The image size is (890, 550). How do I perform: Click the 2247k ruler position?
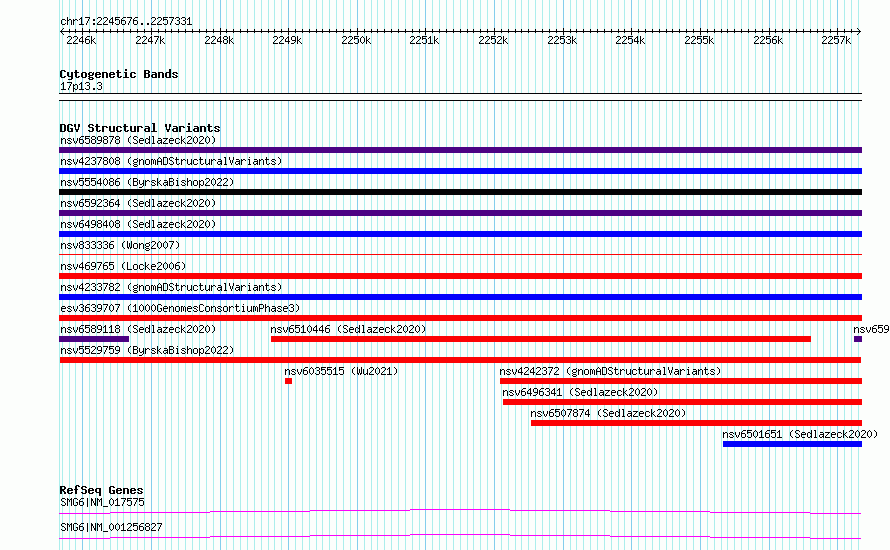click(150, 40)
